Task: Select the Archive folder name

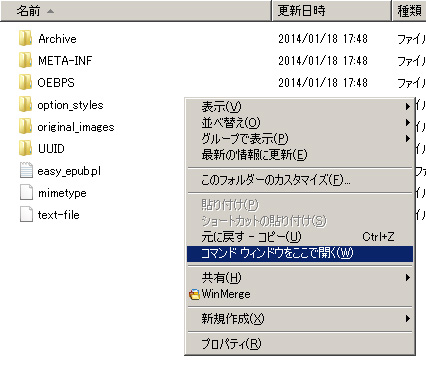Action: click(x=57, y=39)
